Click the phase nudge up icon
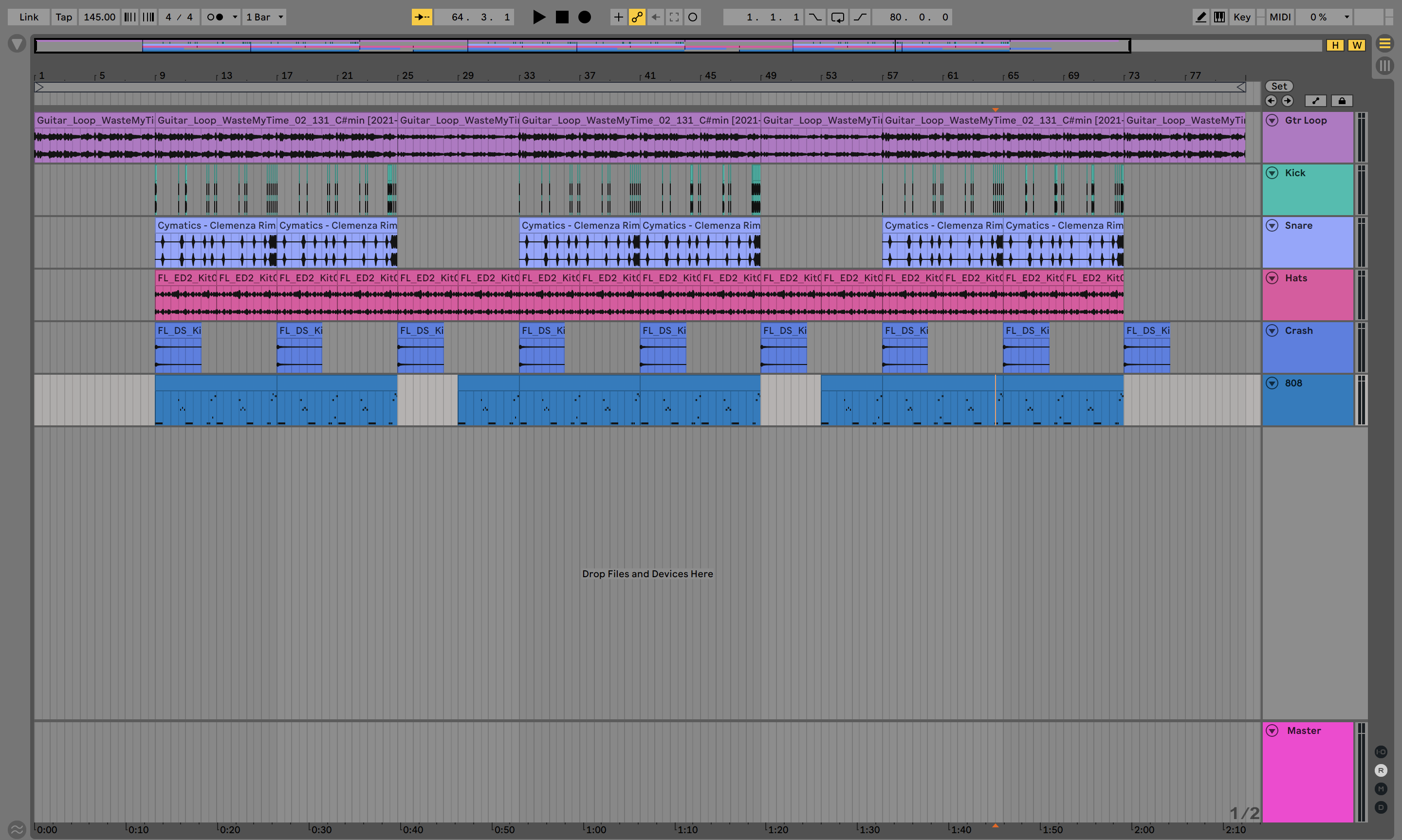Image resolution: width=1402 pixels, height=840 pixels. coord(148,17)
